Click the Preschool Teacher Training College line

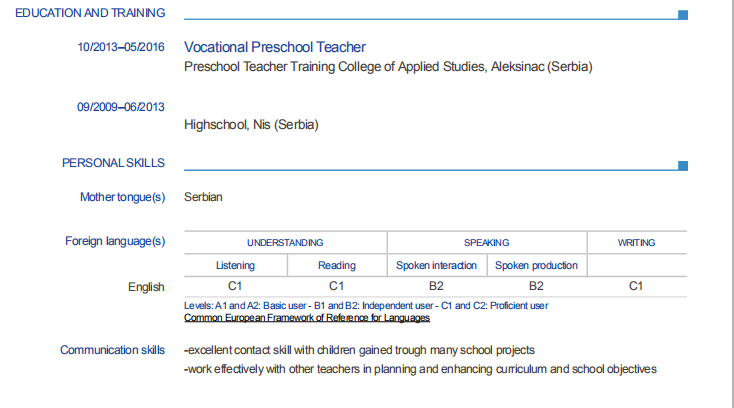(389, 67)
